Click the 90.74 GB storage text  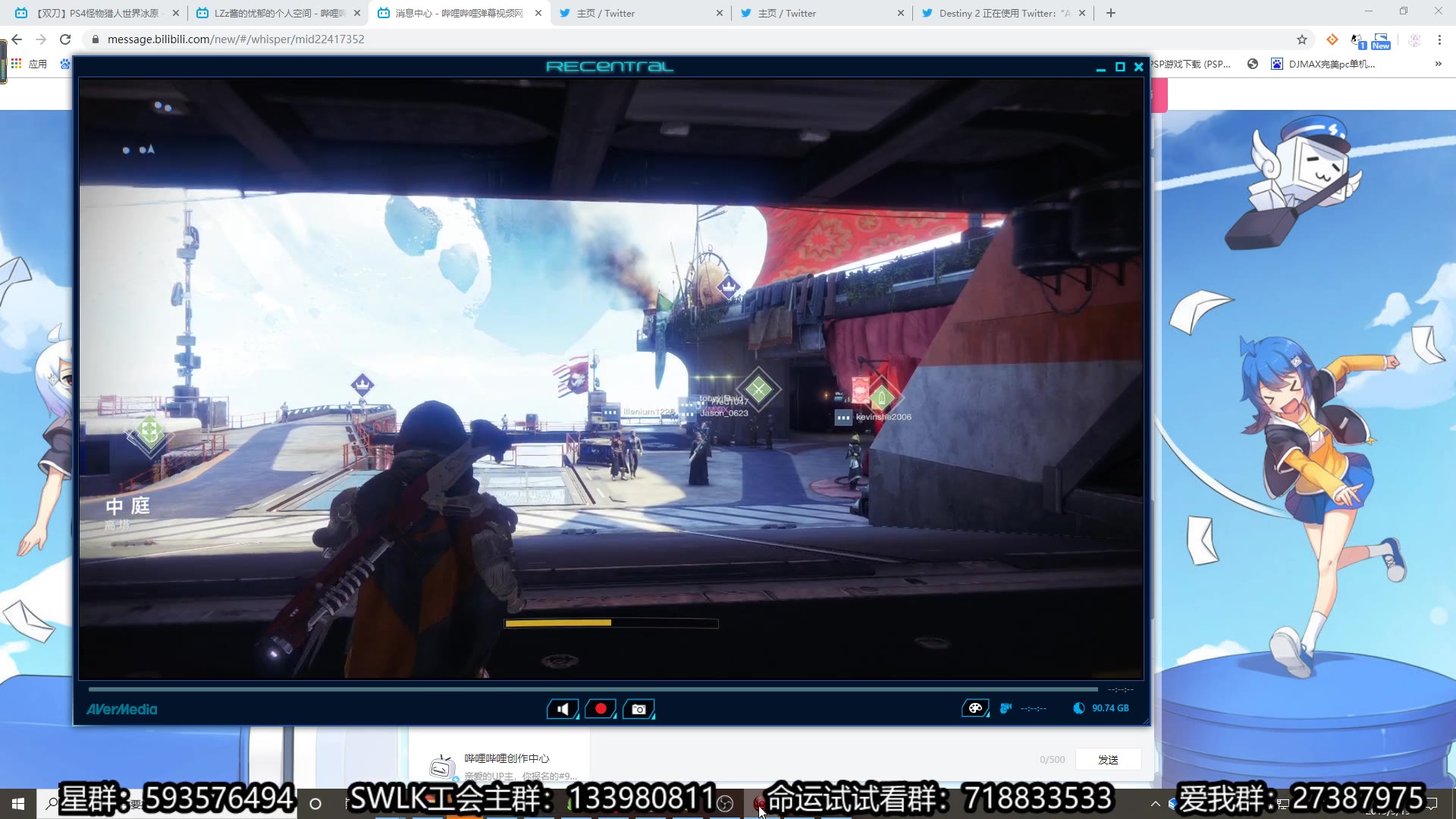click(x=1110, y=708)
